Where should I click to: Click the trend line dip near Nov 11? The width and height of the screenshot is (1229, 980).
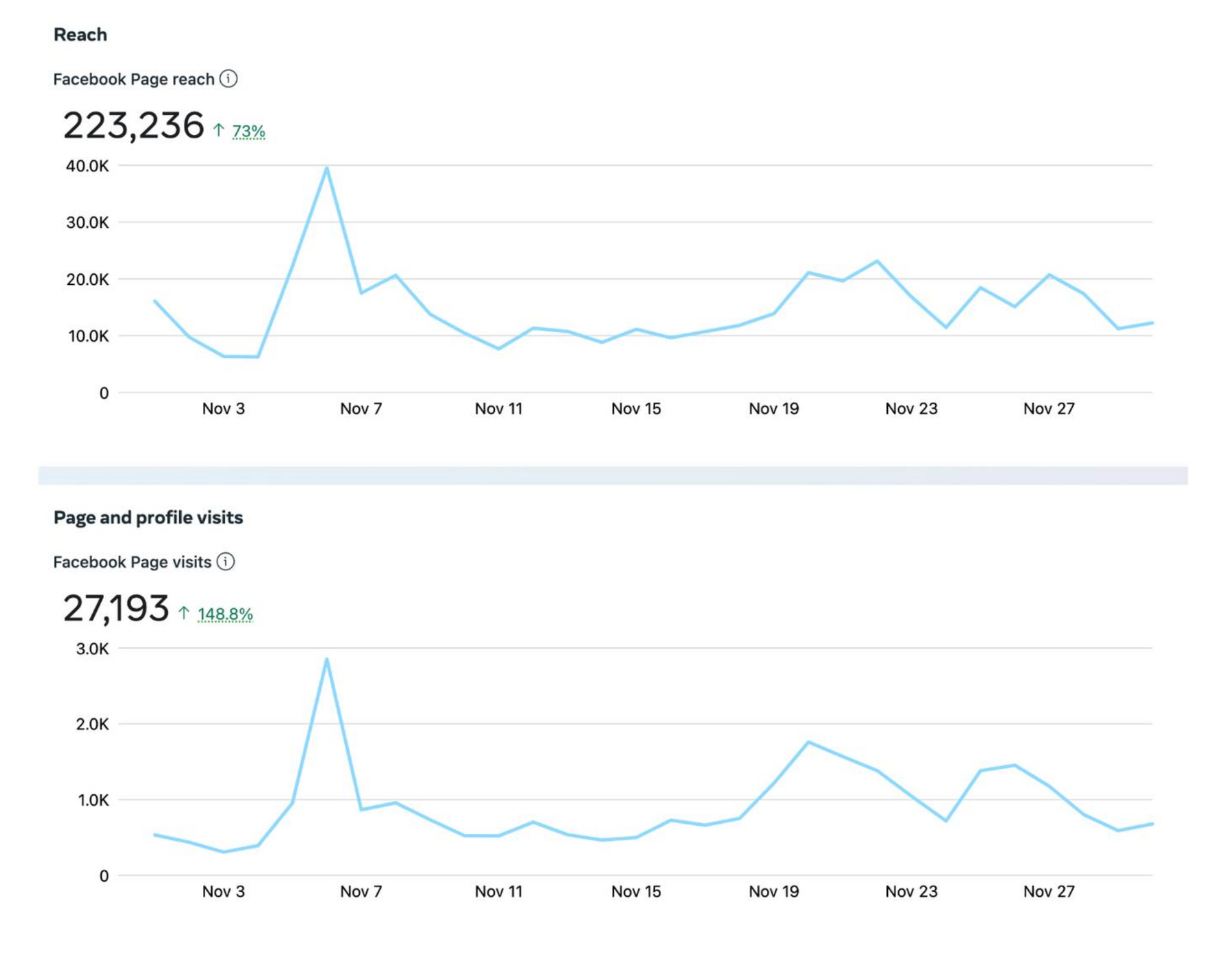(499, 349)
